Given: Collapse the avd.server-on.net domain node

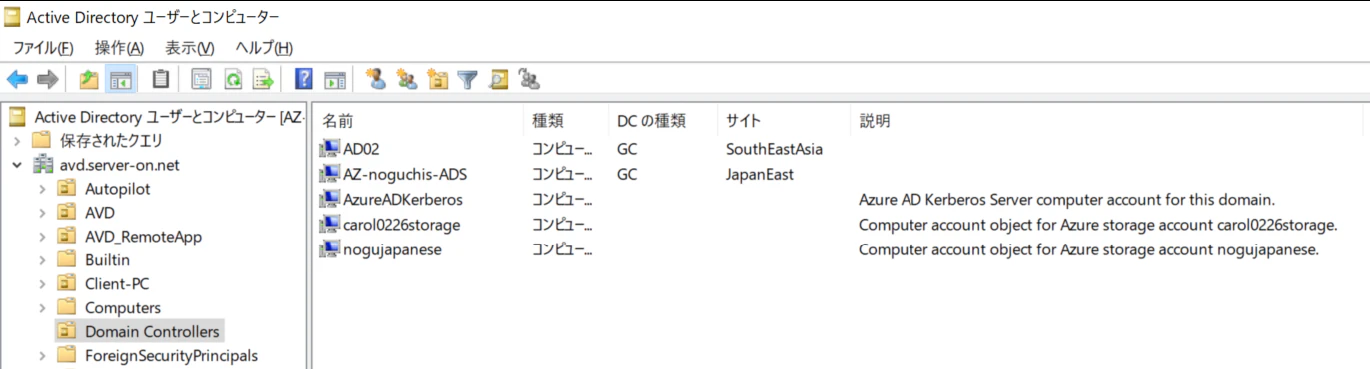Looking at the screenshot, I should (17, 164).
